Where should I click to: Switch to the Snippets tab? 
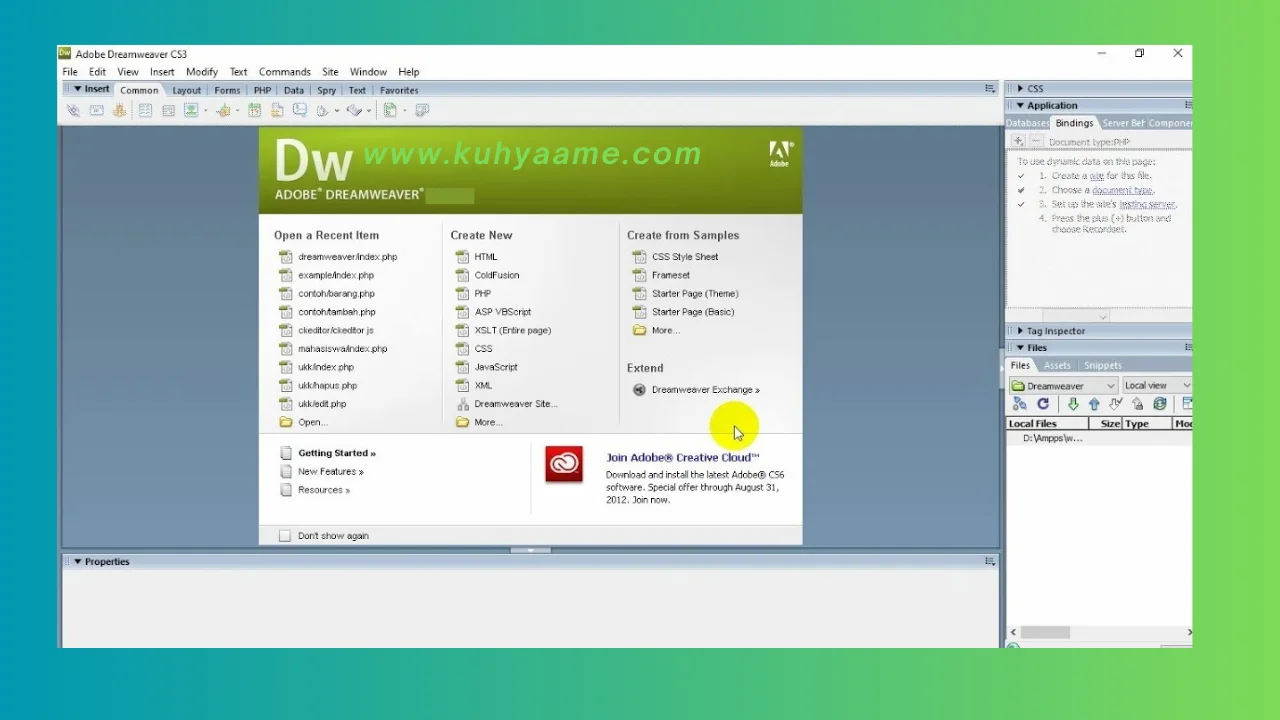coord(1103,366)
